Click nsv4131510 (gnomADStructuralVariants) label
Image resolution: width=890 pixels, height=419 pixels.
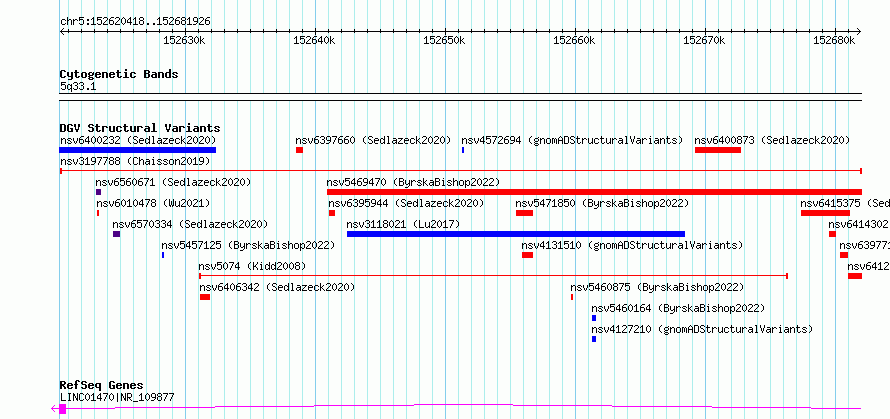[x=632, y=245]
